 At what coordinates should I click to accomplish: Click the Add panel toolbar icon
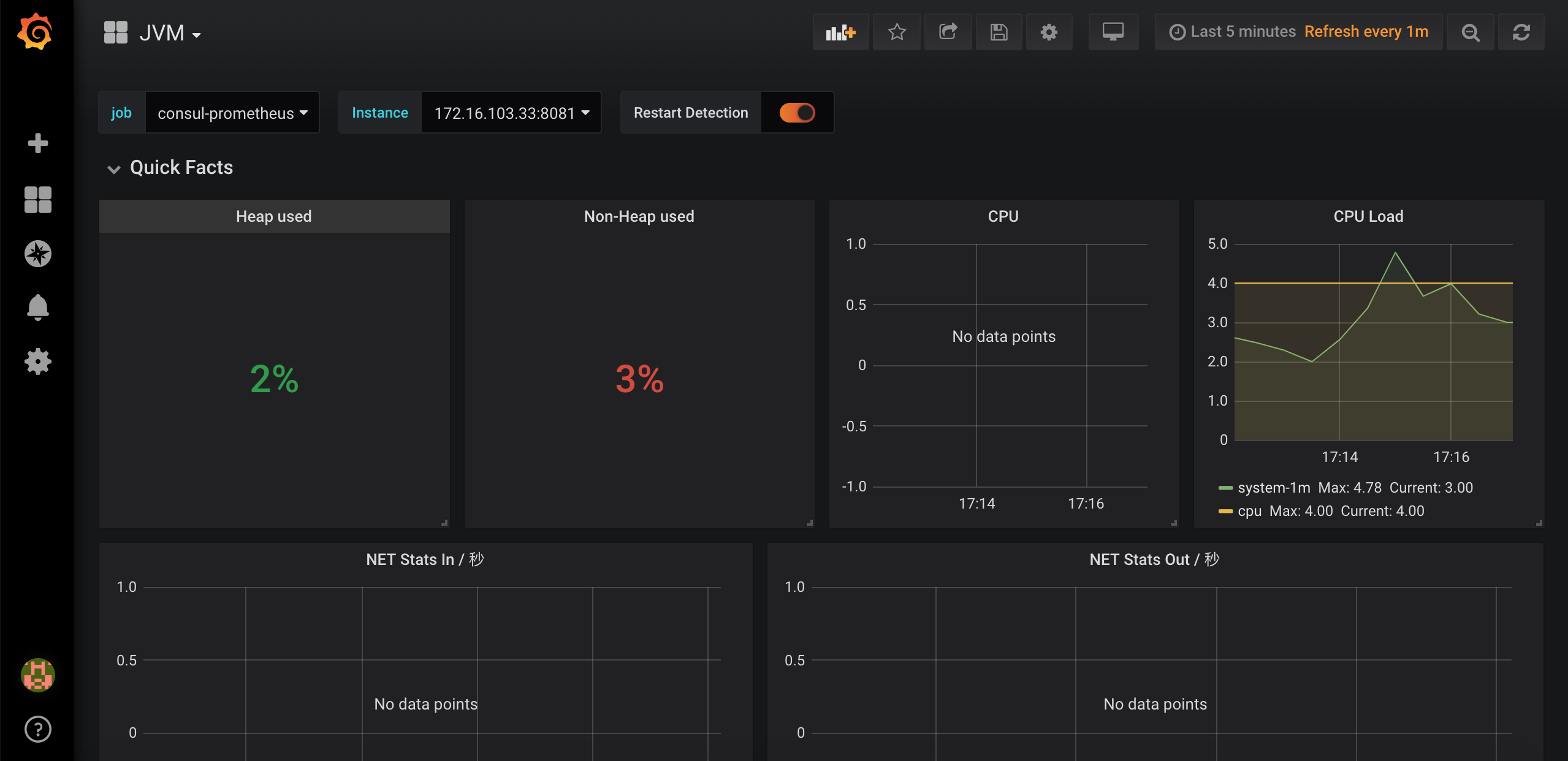(840, 32)
